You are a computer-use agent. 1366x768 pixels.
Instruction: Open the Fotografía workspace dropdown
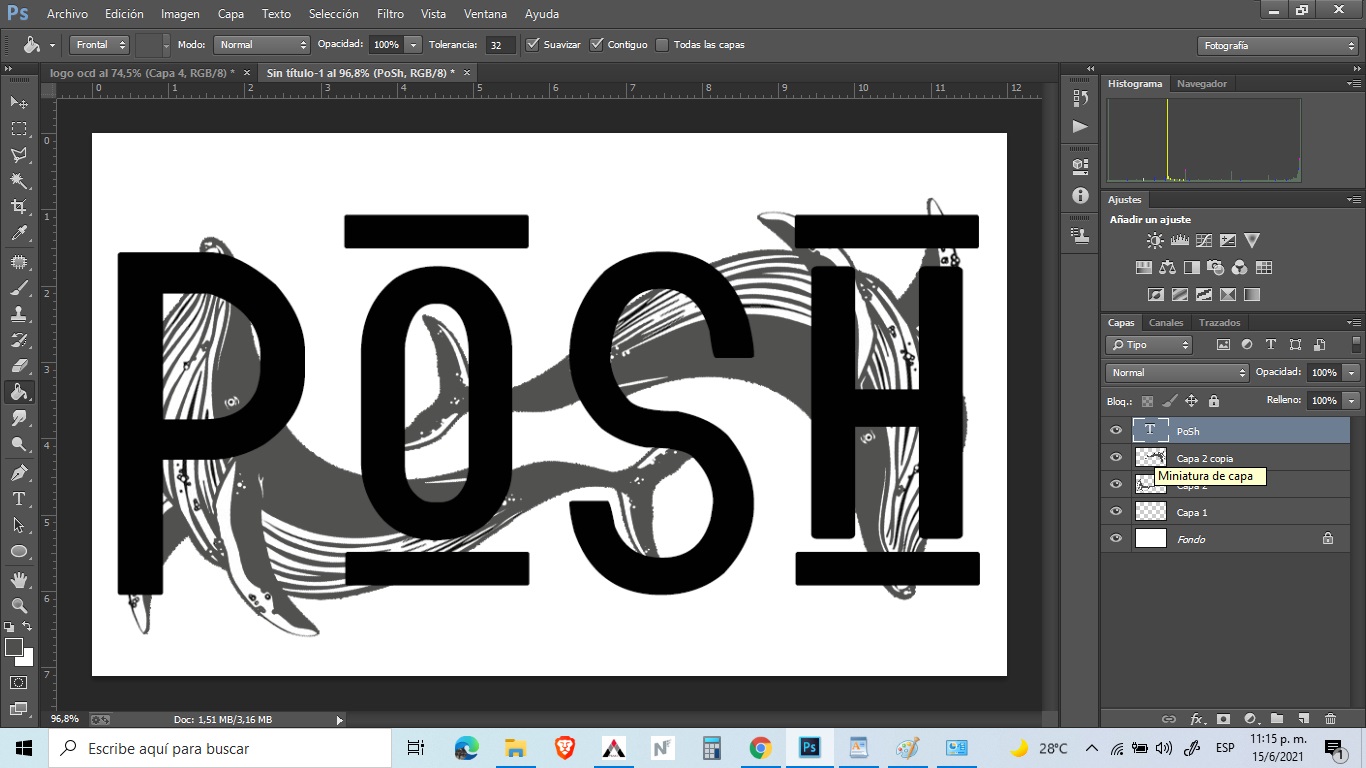[1278, 45]
